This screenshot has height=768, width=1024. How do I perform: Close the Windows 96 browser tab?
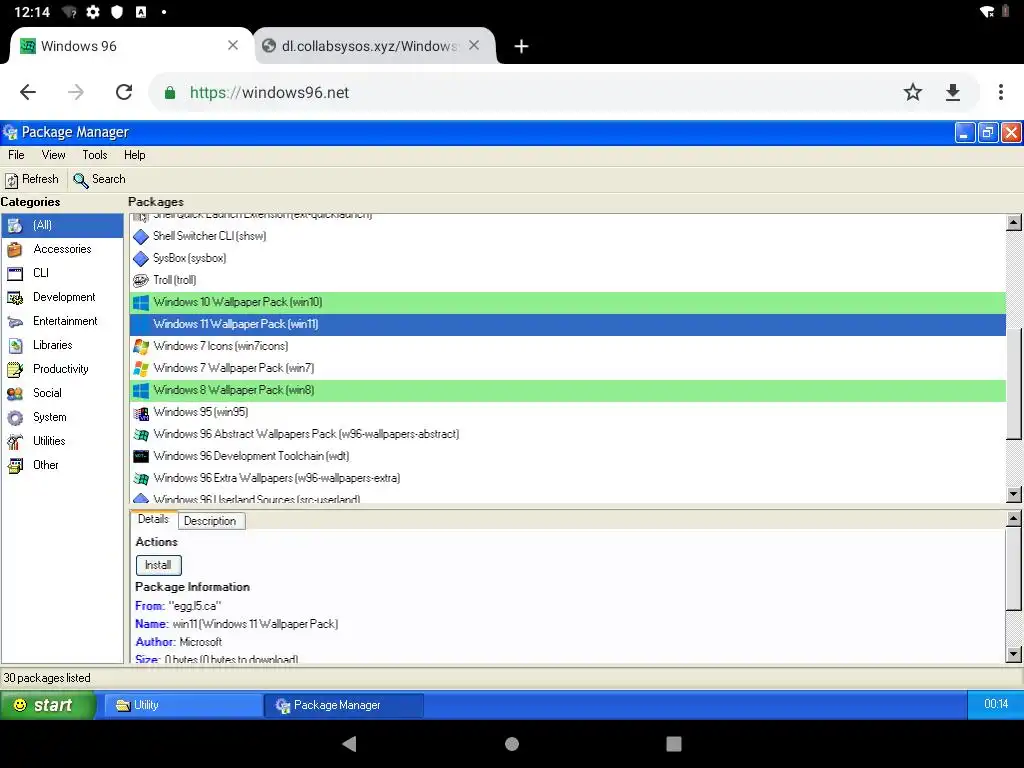pos(232,45)
